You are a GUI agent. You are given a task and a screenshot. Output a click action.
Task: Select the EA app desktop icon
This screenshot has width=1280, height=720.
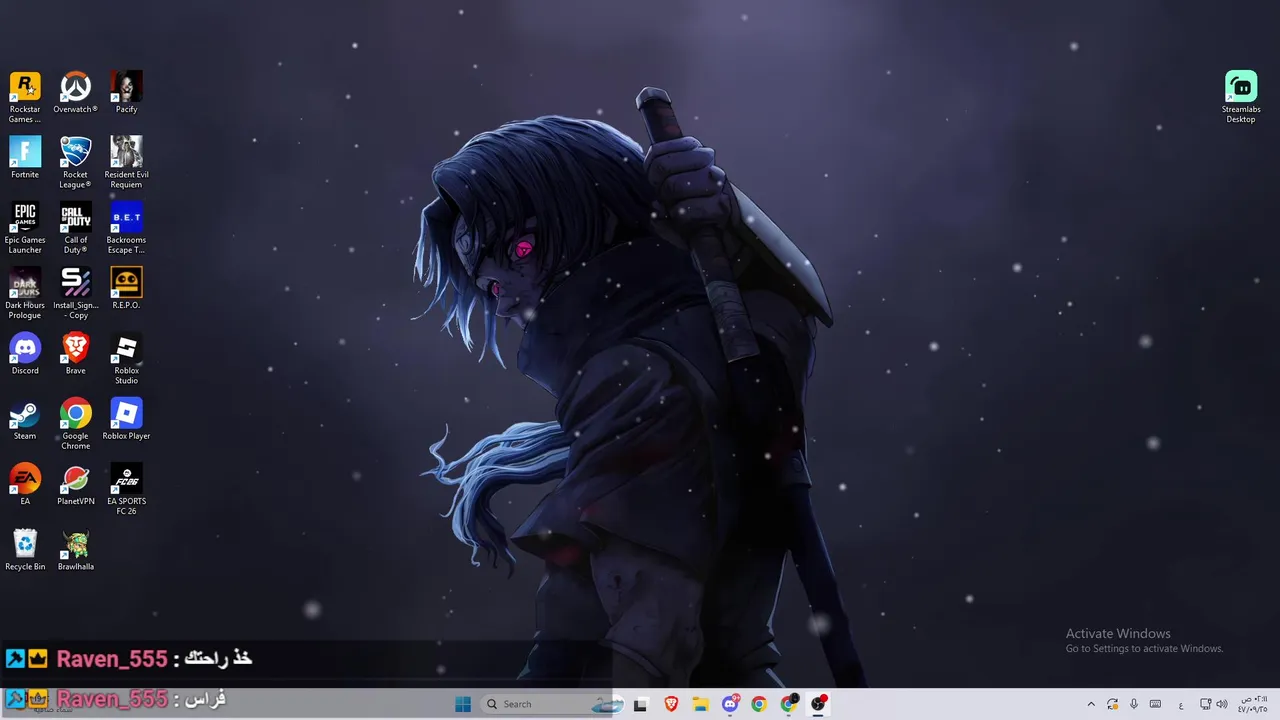[25, 484]
